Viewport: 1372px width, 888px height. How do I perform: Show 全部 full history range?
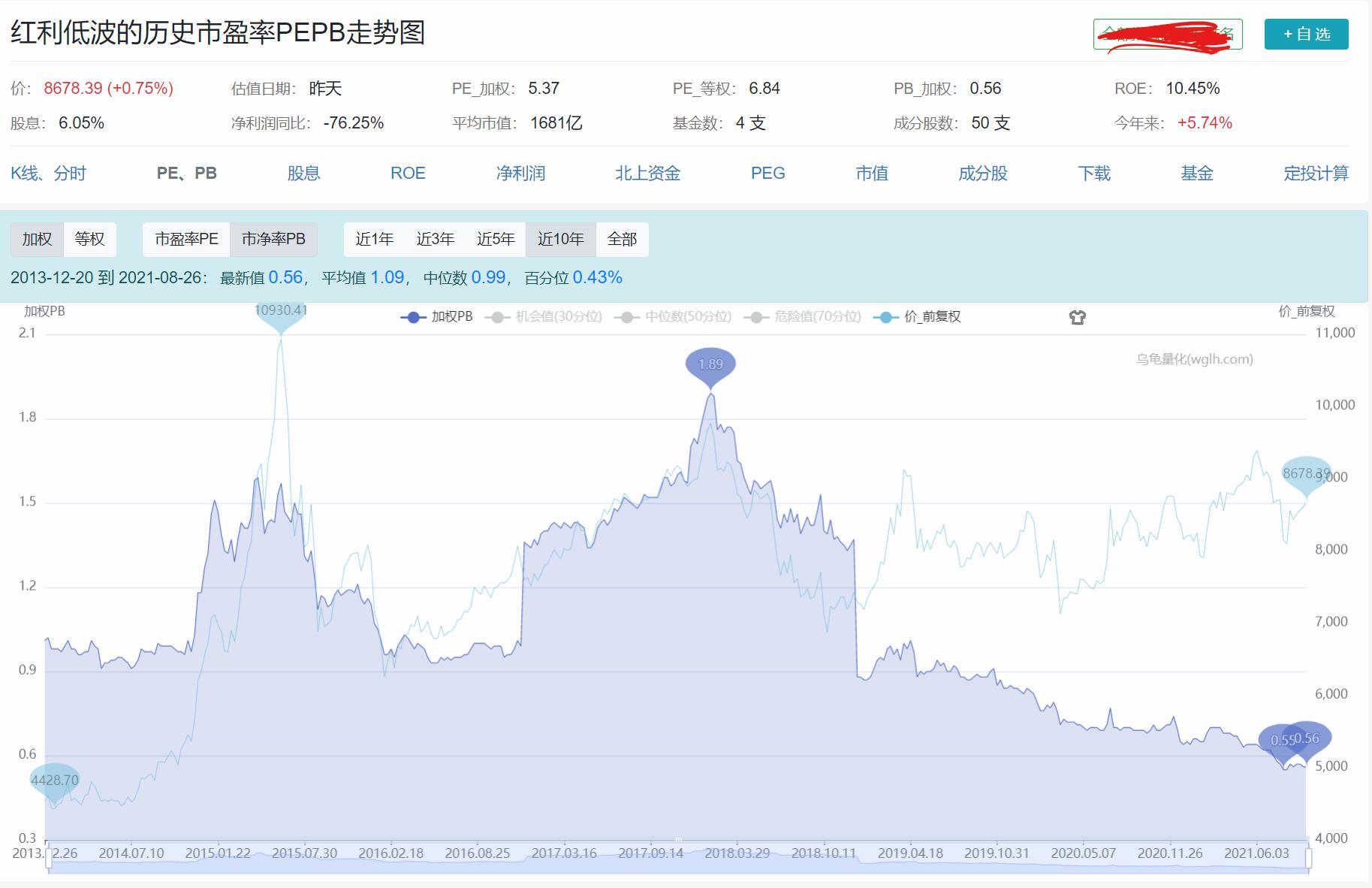pos(623,239)
